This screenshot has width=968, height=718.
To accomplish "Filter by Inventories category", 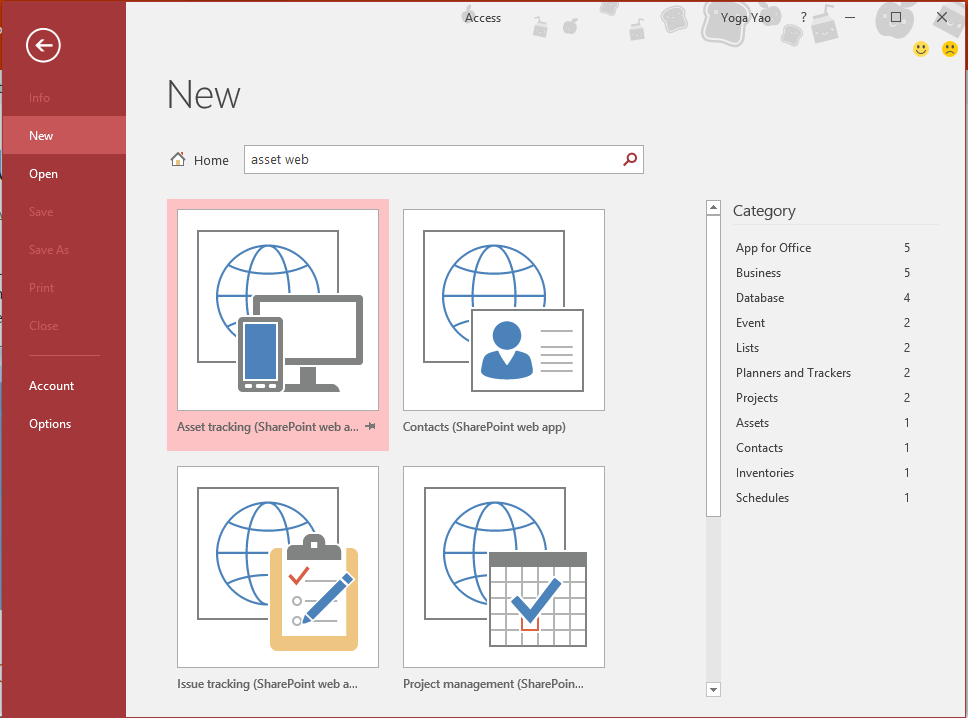I will [x=823, y=472].
